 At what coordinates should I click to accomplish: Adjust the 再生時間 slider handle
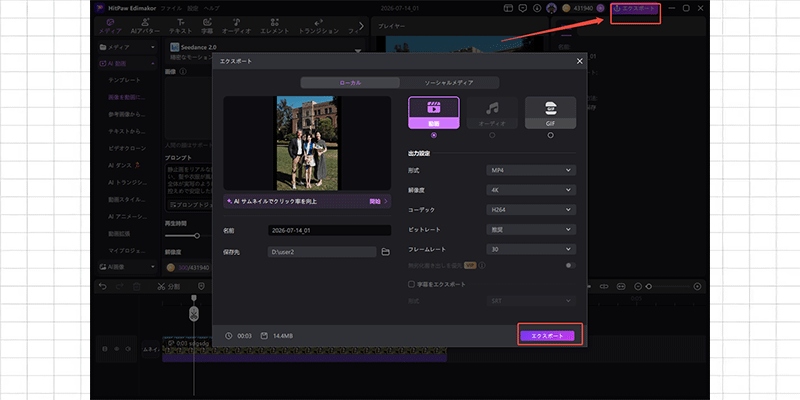pos(196,236)
